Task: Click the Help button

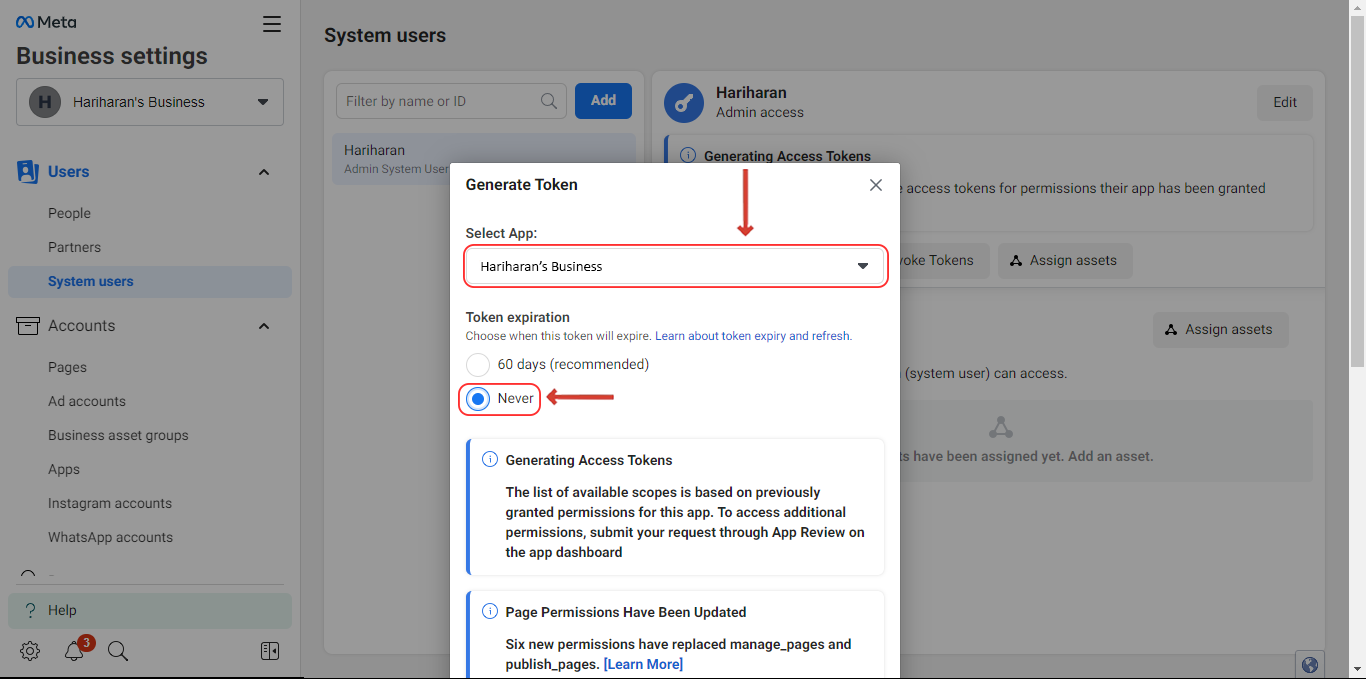Action: pos(150,610)
